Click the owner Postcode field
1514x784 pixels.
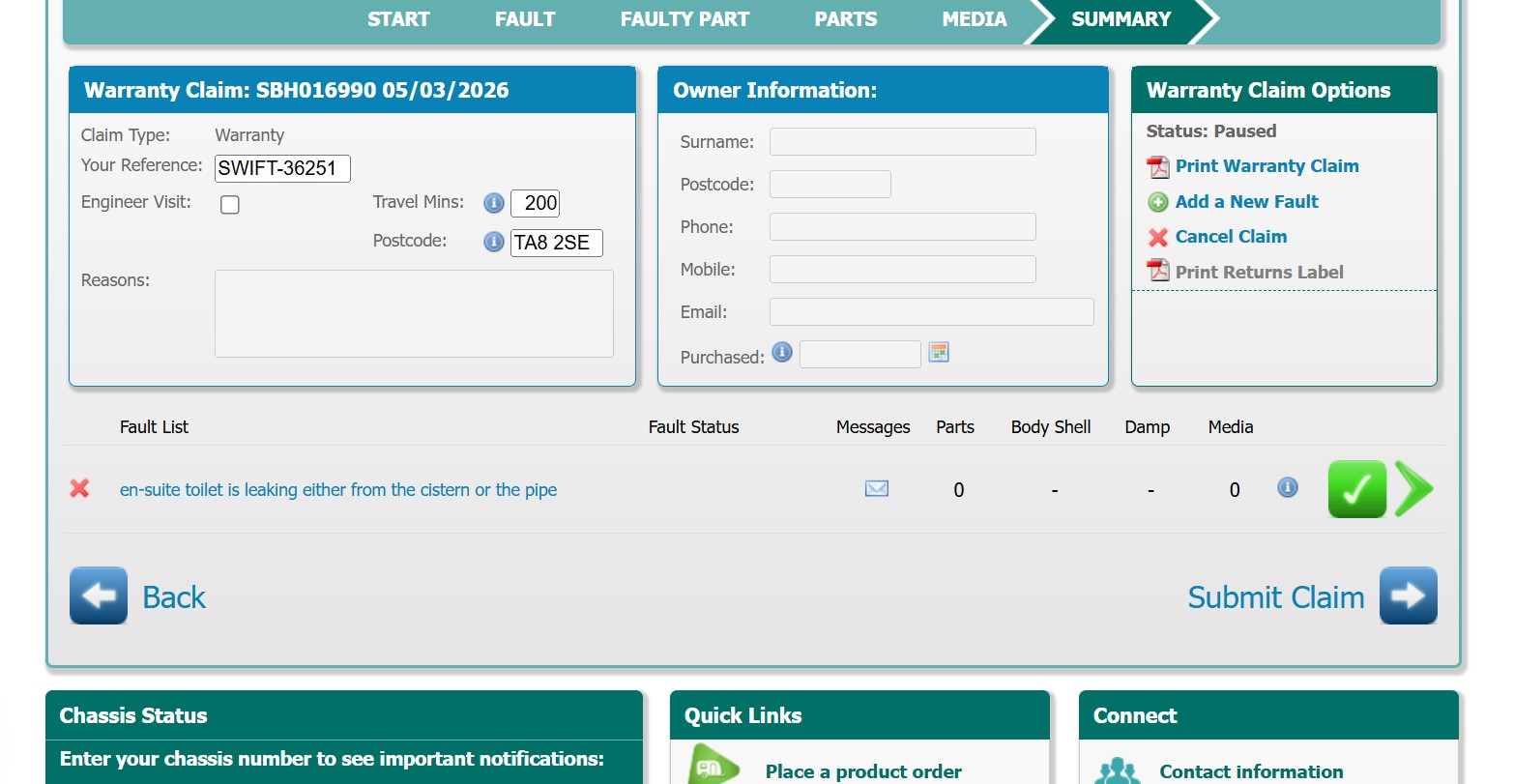click(x=830, y=185)
